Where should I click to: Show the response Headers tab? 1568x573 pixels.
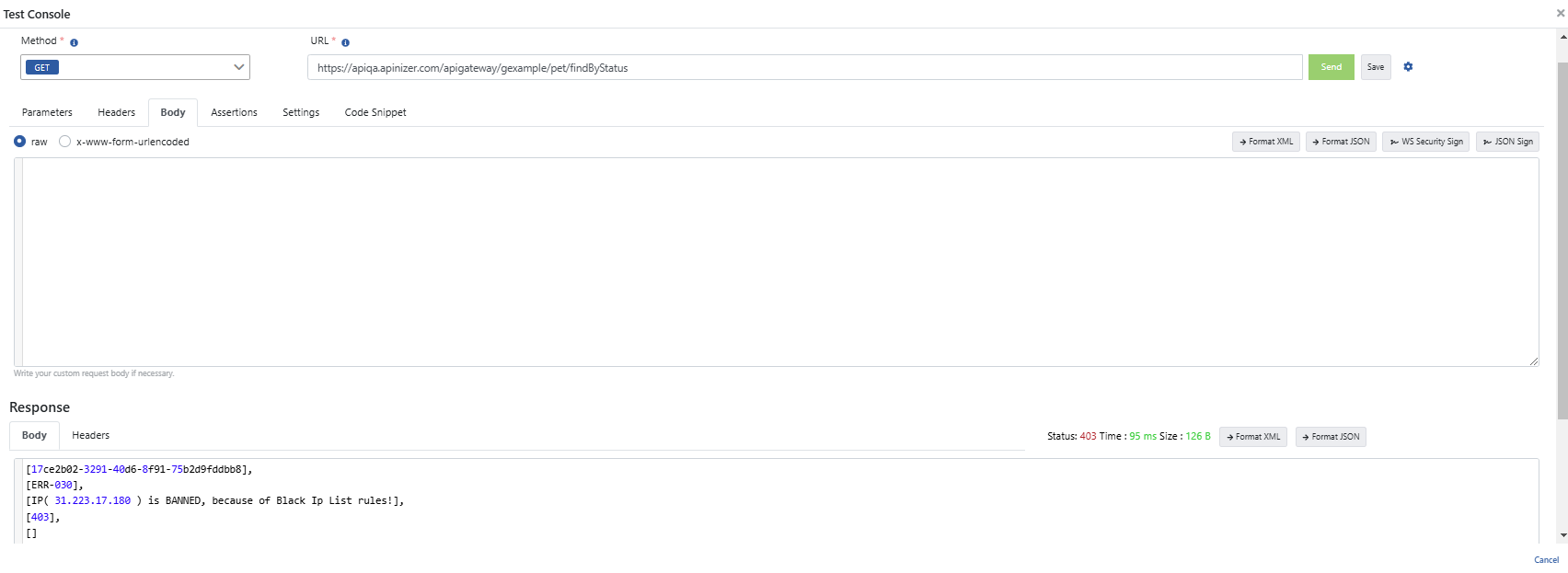pyautogui.click(x=90, y=435)
